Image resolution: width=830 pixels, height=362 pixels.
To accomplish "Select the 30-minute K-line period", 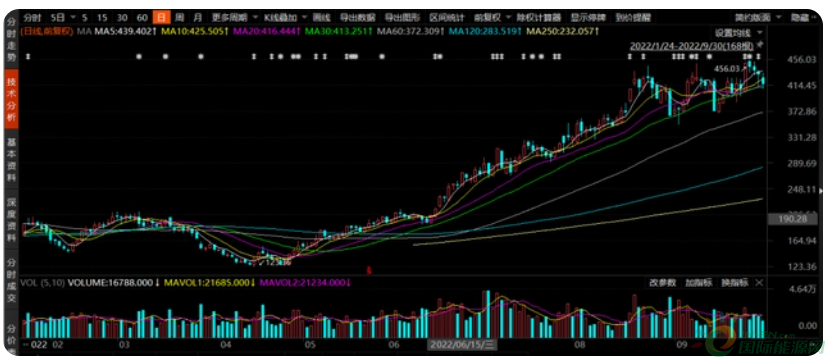I will click(x=122, y=17).
